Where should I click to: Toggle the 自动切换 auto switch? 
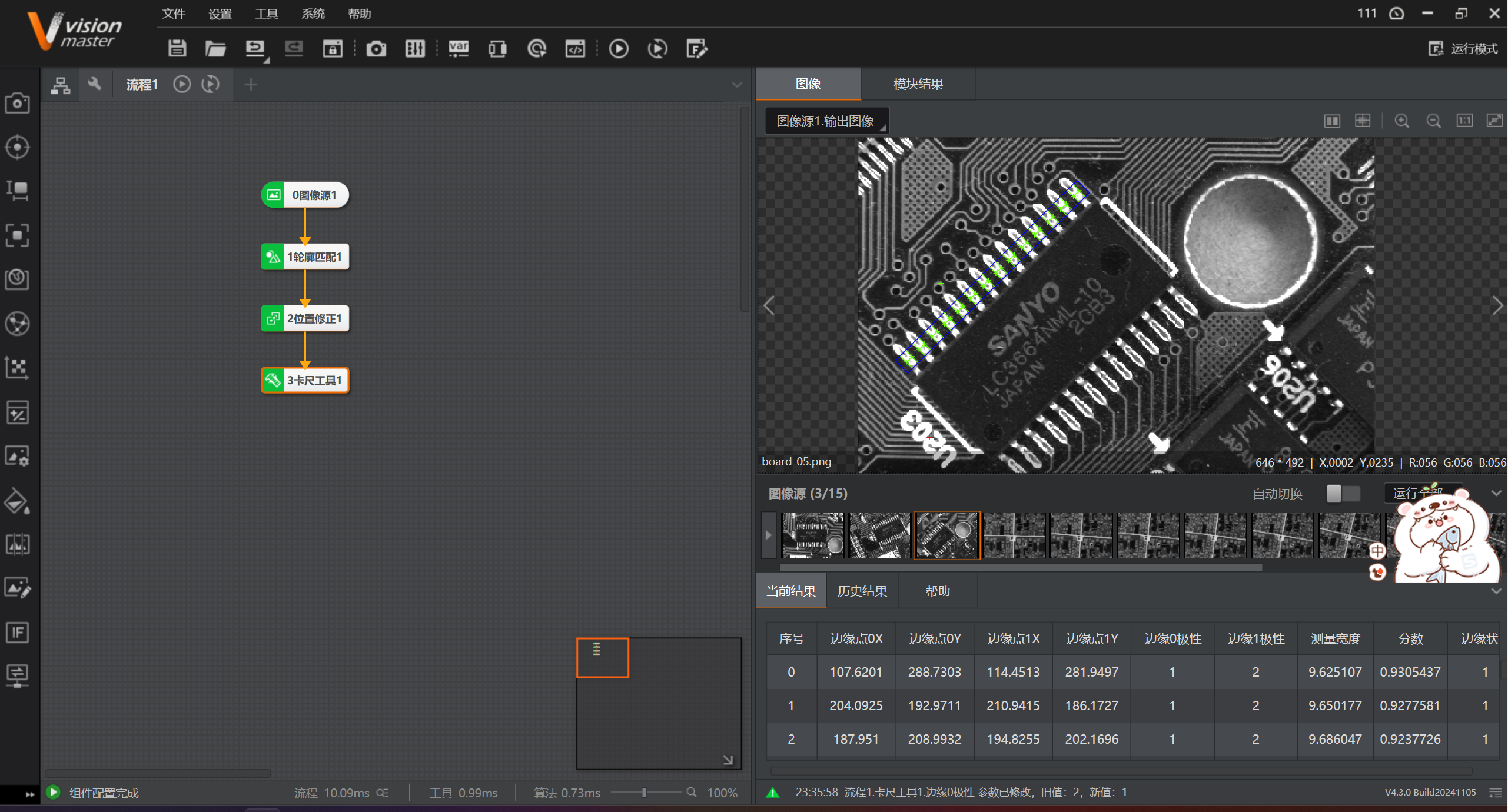(x=1343, y=494)
